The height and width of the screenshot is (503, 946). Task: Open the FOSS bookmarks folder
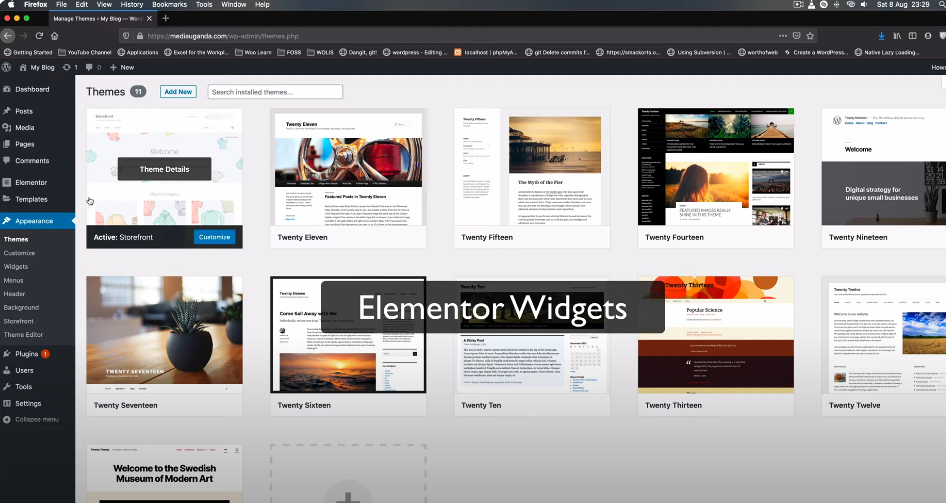pyautogui.click(x=289, y=52)
